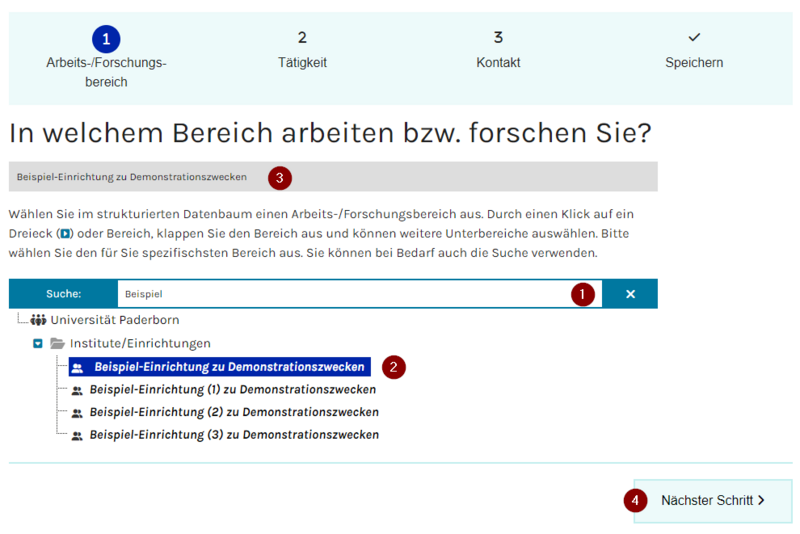Image resolution: width=800 pixels, height=534 pixels.
Task: Click the group icon of the highlighted Beispiel-Einrichtung
Action: coord(78,367)
